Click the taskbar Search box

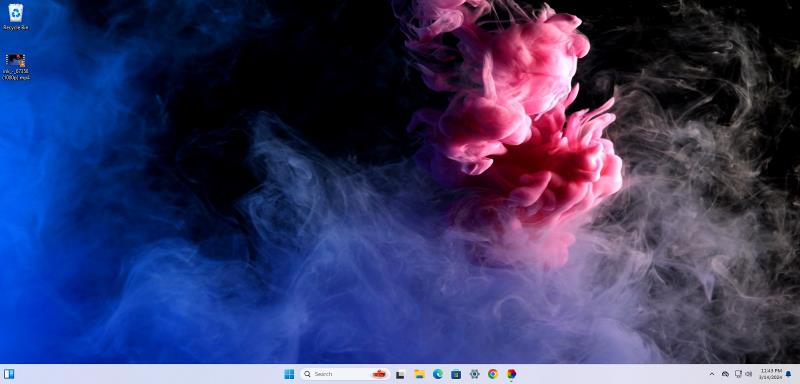click(x=345, y=374)
